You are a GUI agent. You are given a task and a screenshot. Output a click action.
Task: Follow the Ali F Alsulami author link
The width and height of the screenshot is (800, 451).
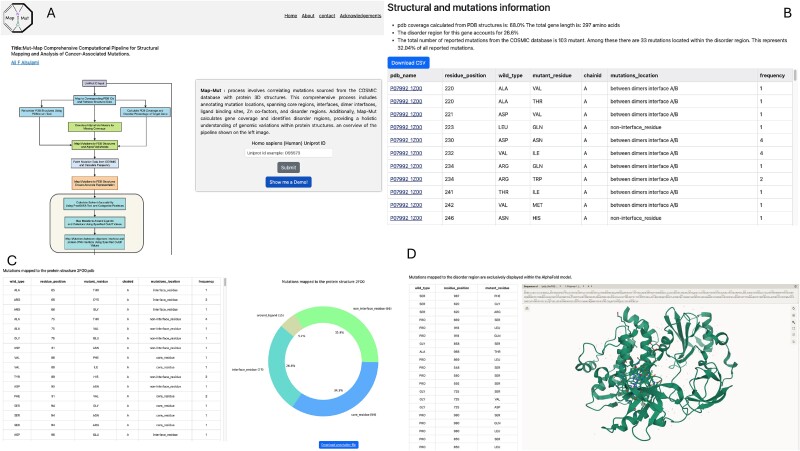point(25,62)
